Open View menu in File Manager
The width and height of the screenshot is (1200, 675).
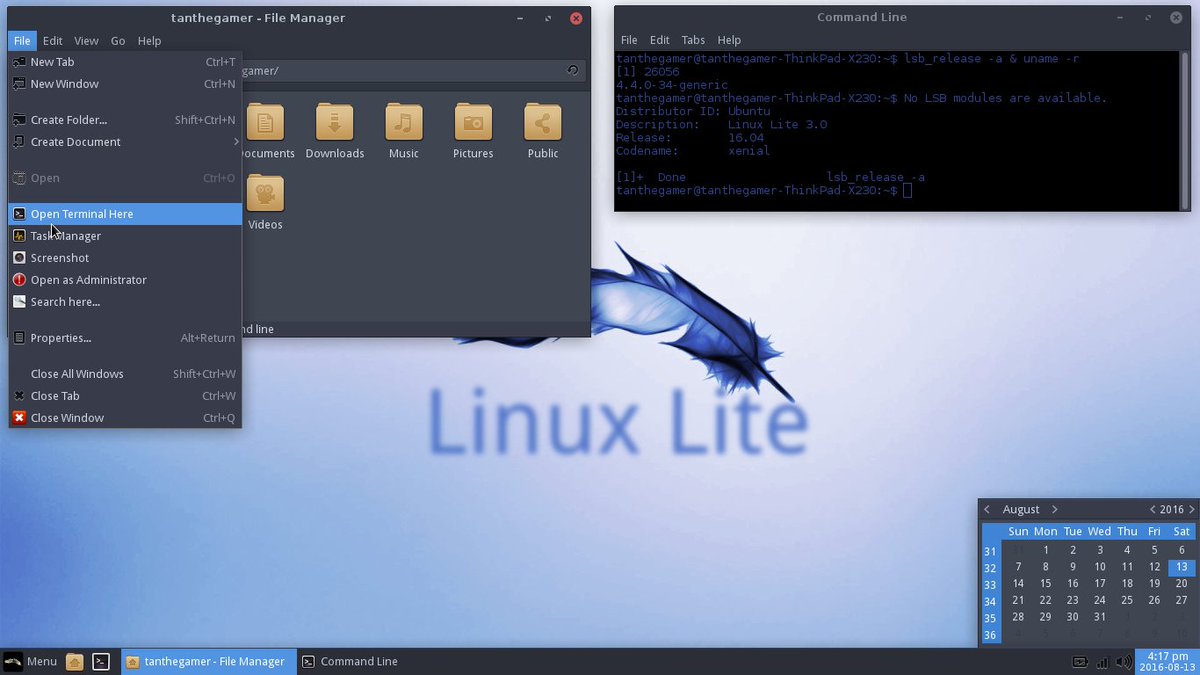pos(86,41)
